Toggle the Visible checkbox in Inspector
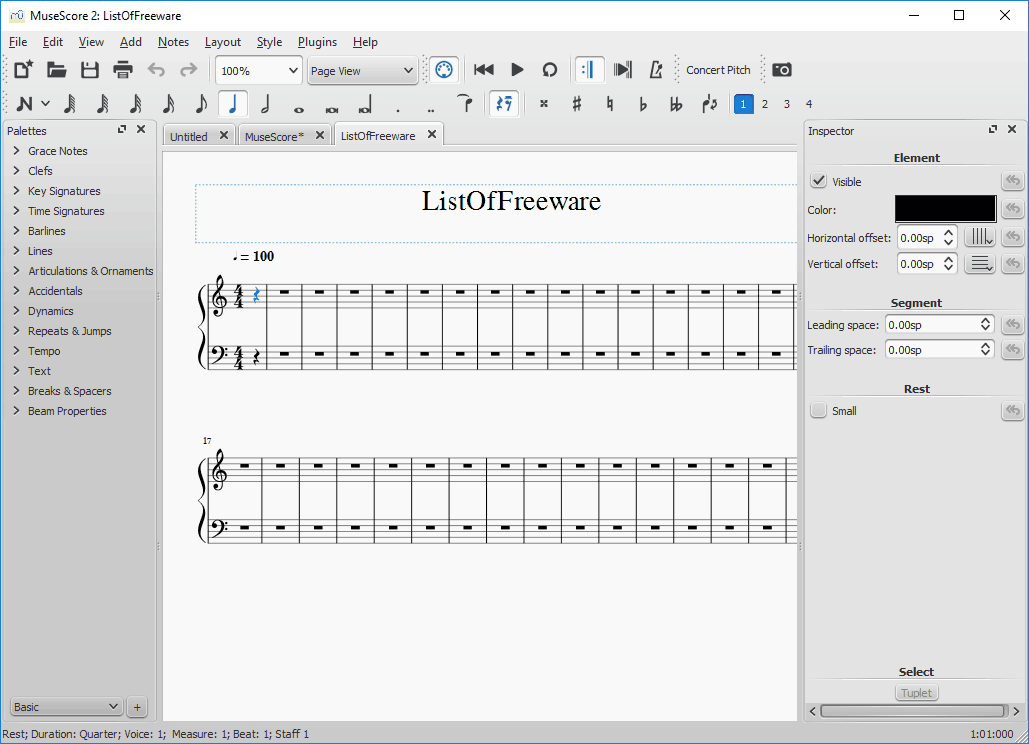The image size is (1029, 744). click(818, 180)
